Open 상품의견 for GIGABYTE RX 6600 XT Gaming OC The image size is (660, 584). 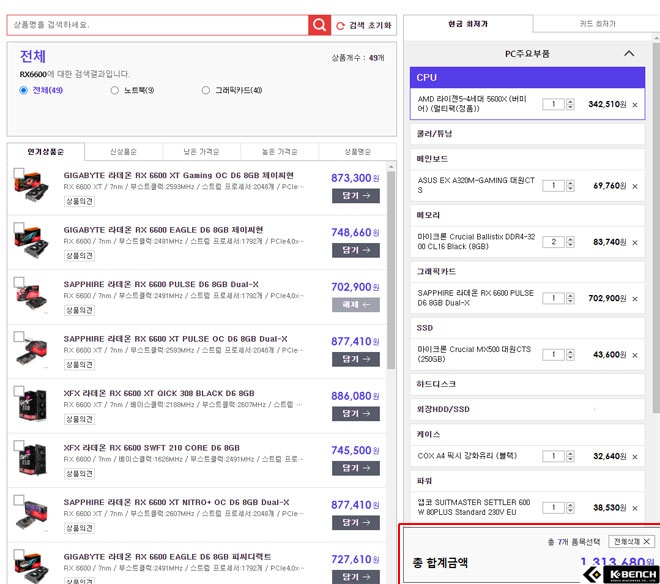pos(79,201)
